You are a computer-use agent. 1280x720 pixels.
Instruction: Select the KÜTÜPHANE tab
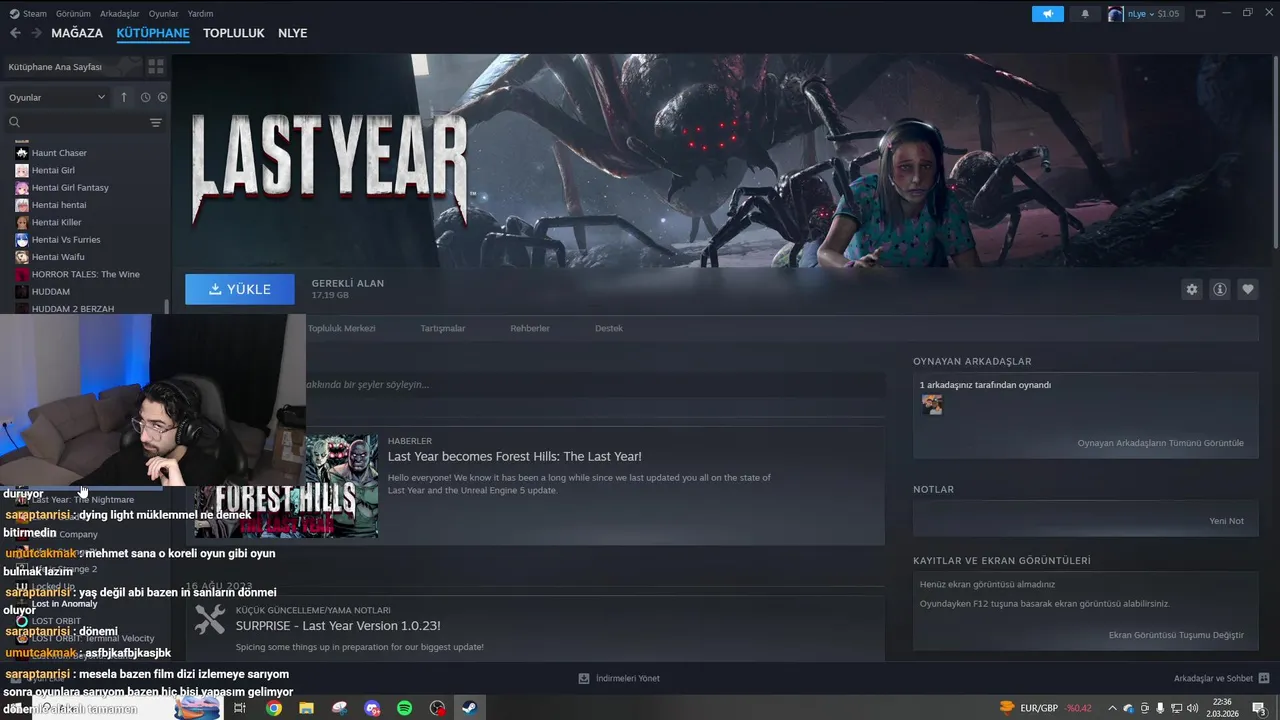coord(153,33)
